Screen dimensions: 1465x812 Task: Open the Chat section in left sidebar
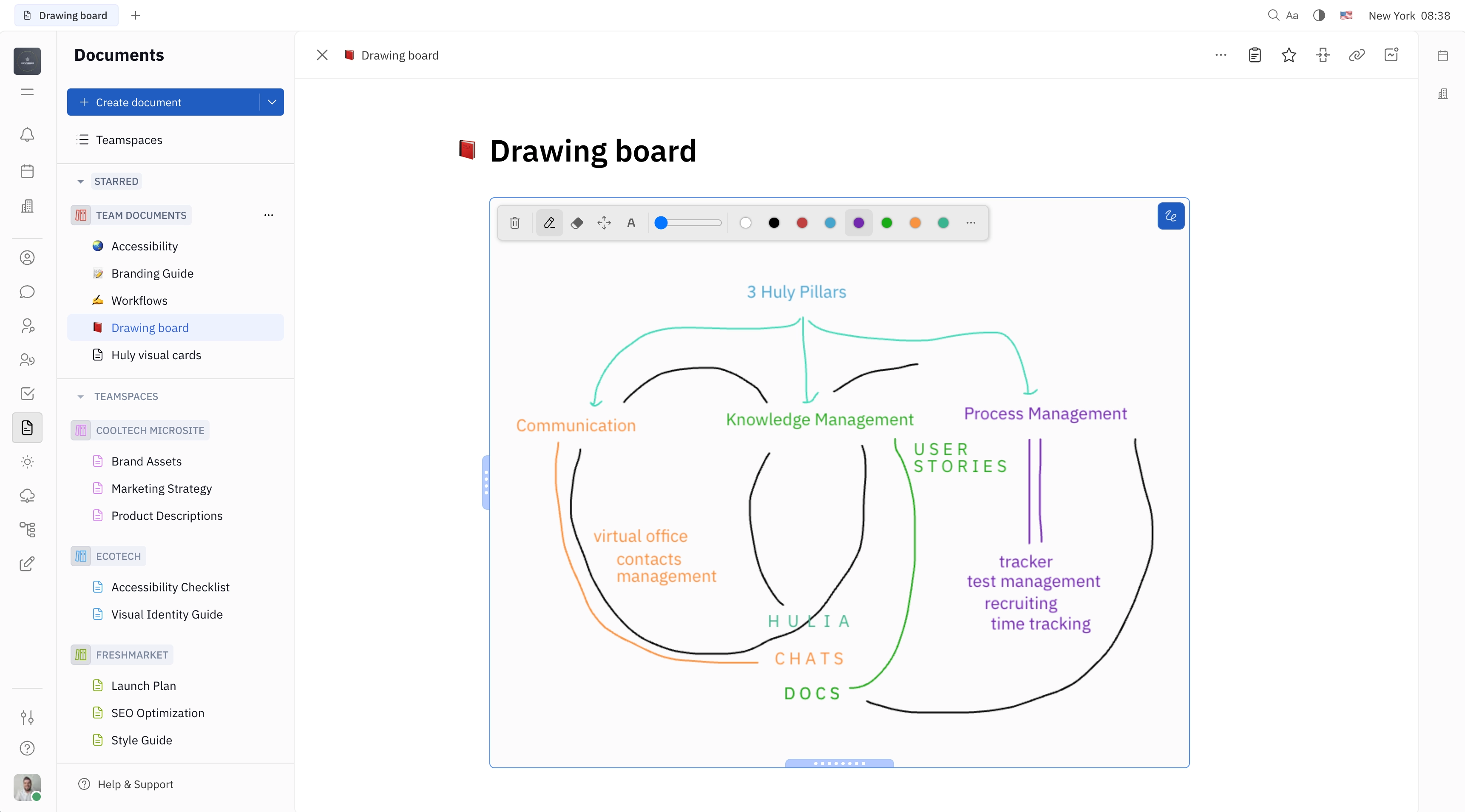click(27, 292)
